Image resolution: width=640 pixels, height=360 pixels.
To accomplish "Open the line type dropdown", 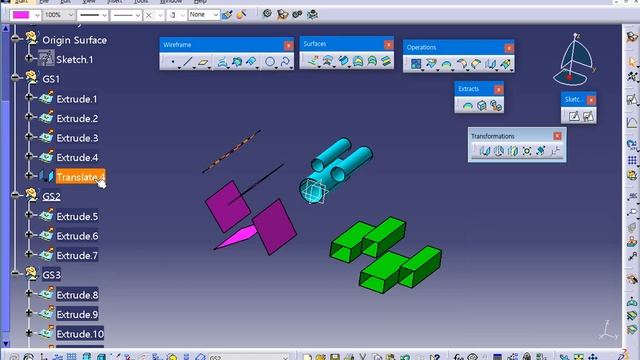I will click(138, 15).
